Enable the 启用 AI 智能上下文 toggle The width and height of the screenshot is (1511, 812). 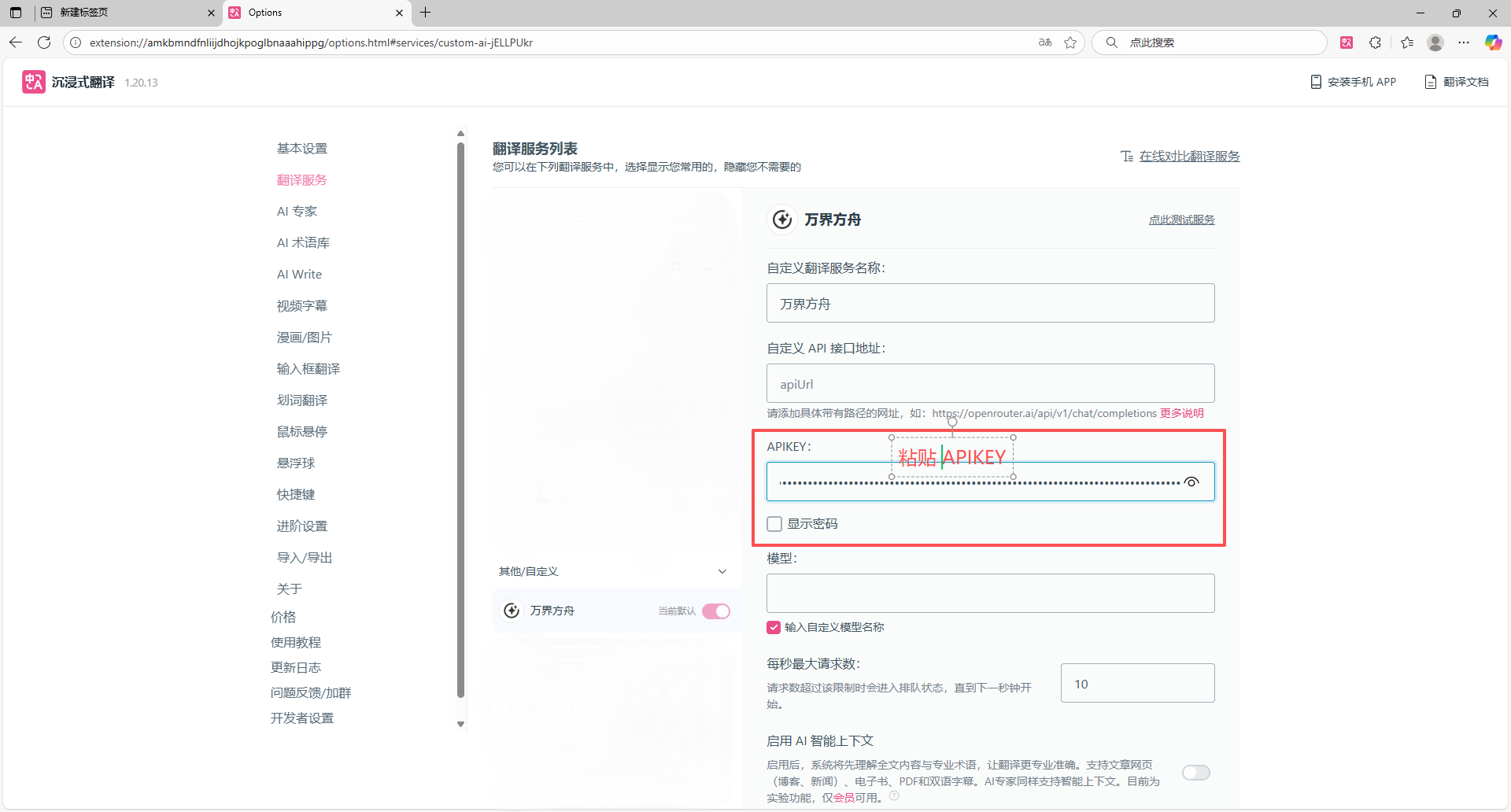1195,773
